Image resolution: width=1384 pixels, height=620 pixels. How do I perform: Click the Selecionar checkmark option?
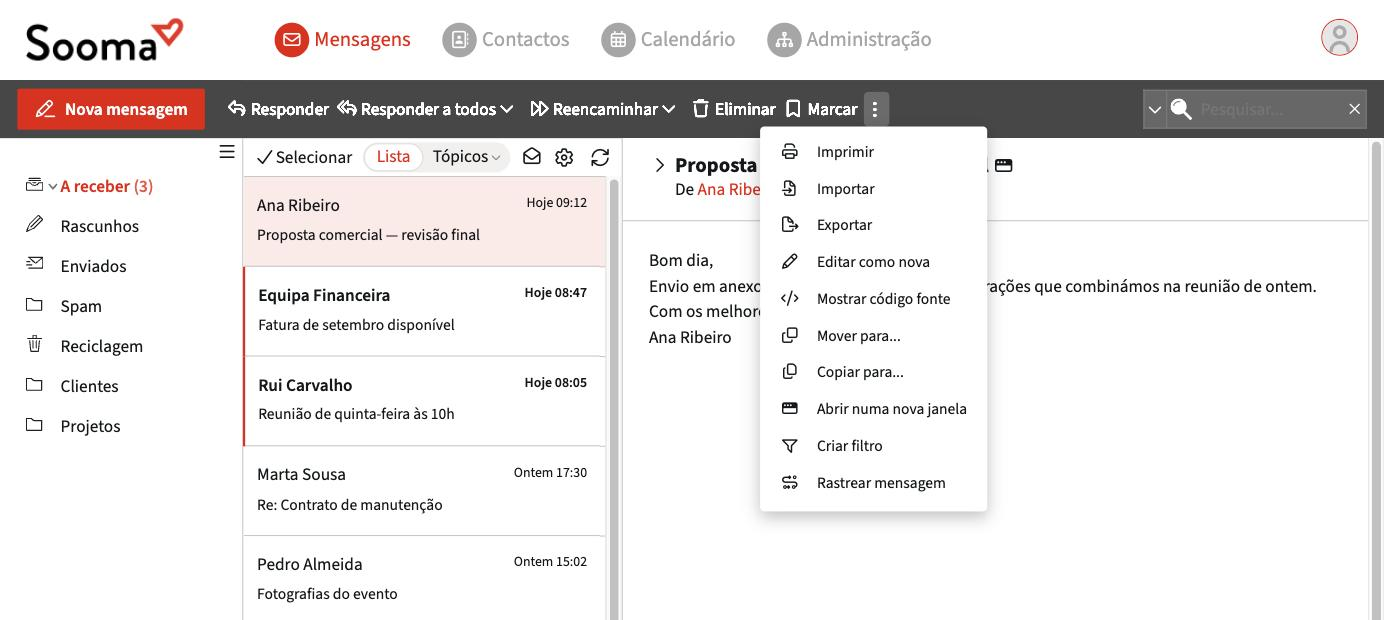click(x=304, y=157)
